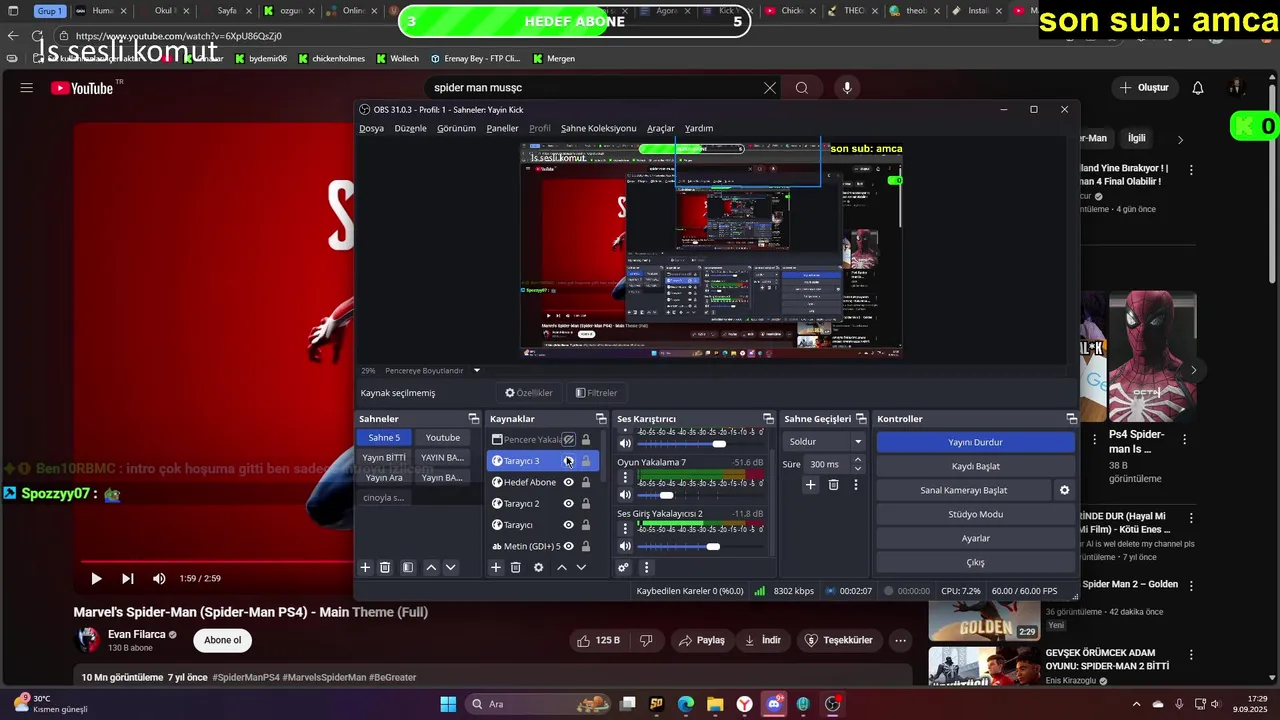Remove scene transition with trash icon

coord(833,485)
